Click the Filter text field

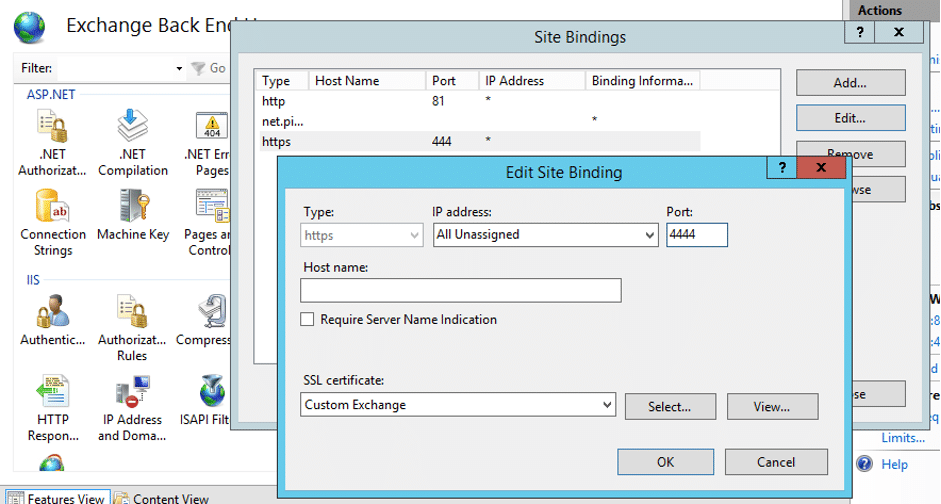115,68
